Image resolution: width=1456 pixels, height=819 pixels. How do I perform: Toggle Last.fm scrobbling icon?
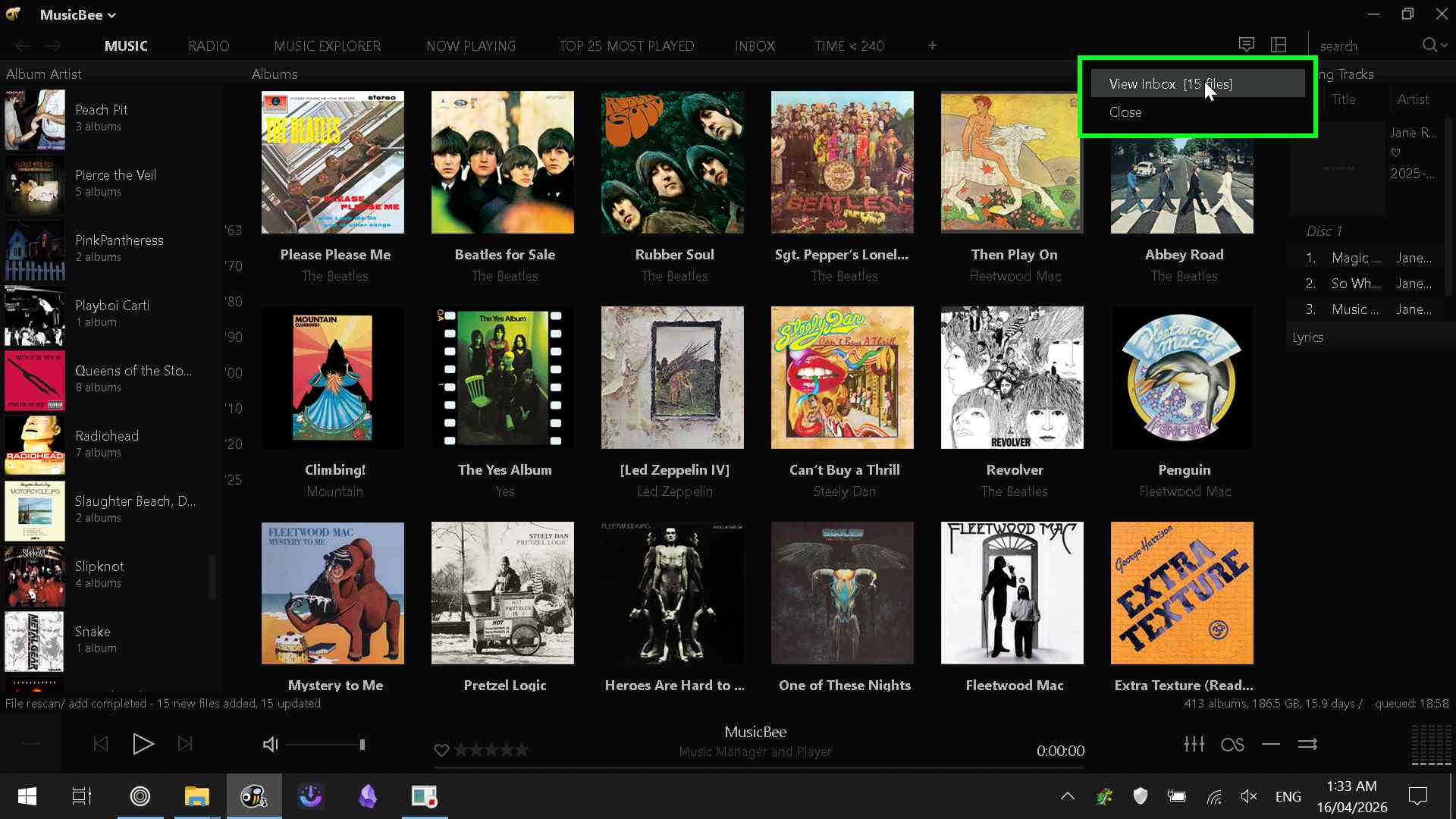coord(1232,744)
